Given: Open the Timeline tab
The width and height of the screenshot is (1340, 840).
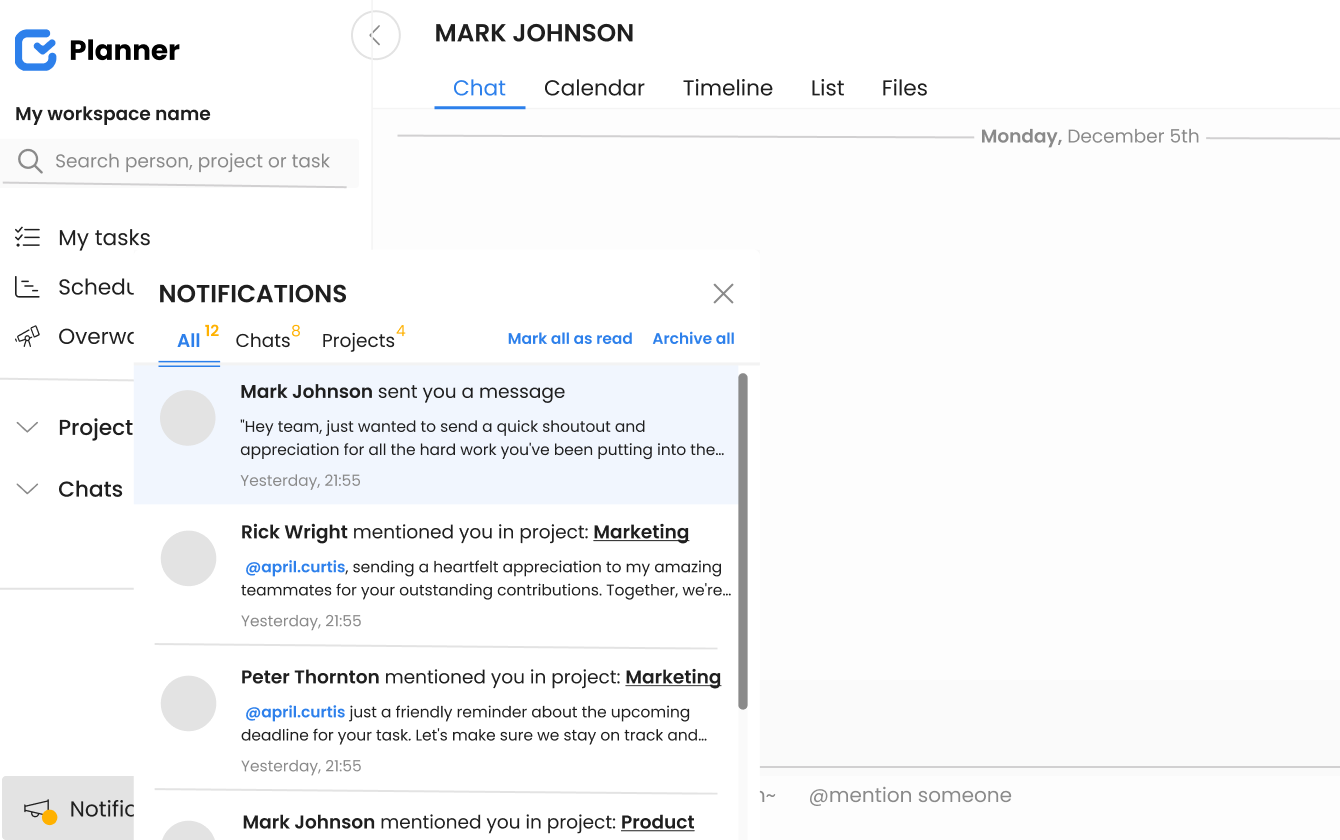Looking at the screenshot, I should click(x=727, y=88).
